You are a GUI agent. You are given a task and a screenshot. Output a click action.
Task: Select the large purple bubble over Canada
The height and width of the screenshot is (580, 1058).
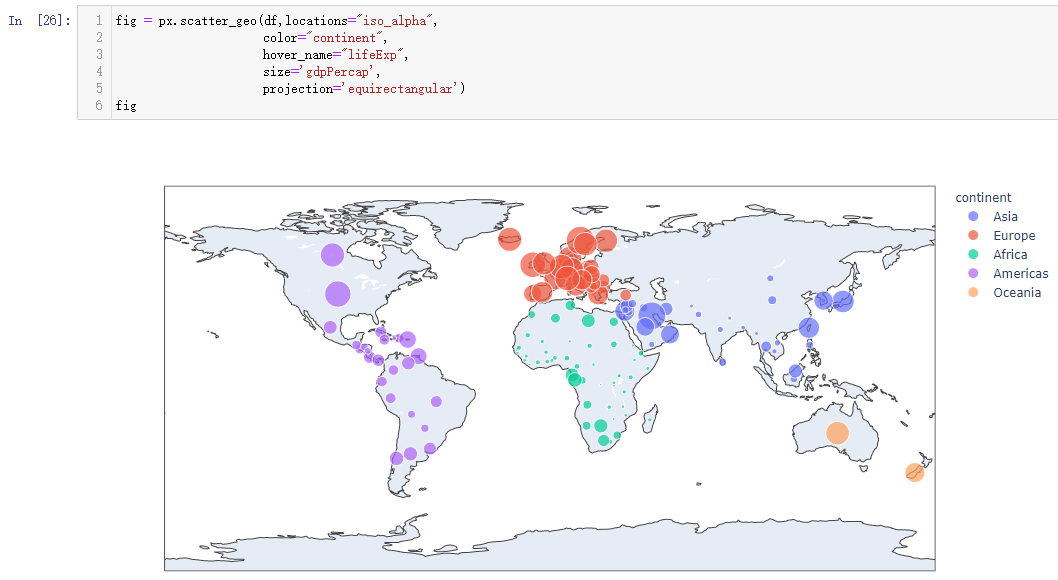(x=332, y=255)
